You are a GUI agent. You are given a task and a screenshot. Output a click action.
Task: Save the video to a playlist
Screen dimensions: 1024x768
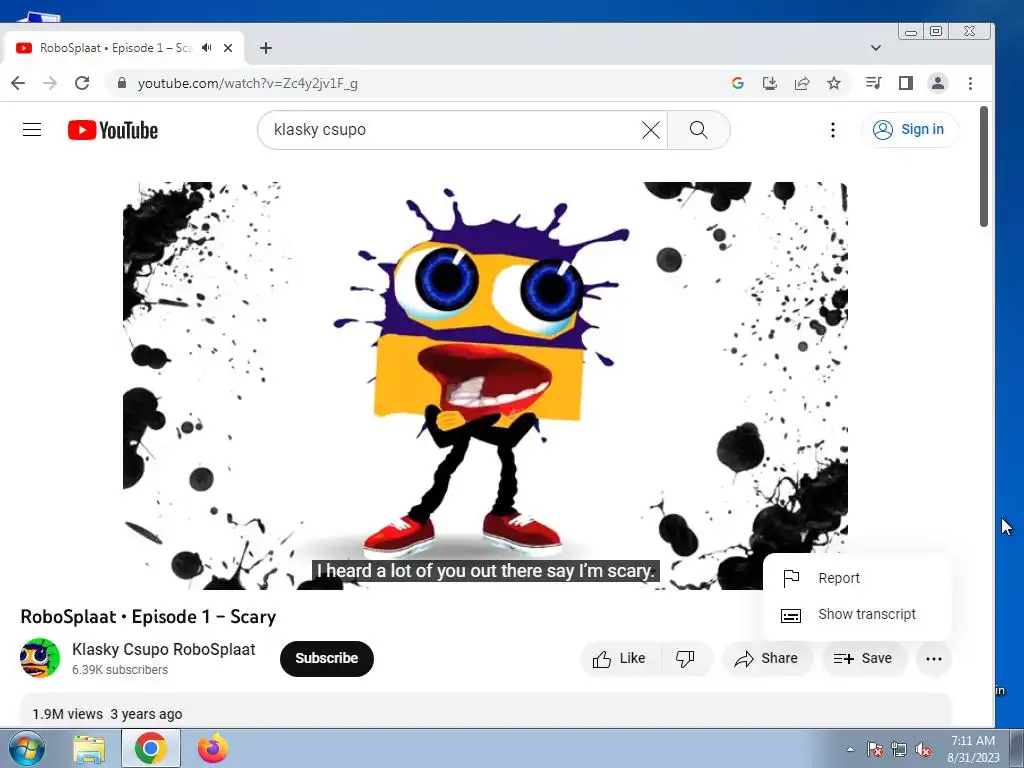point(863,658)
